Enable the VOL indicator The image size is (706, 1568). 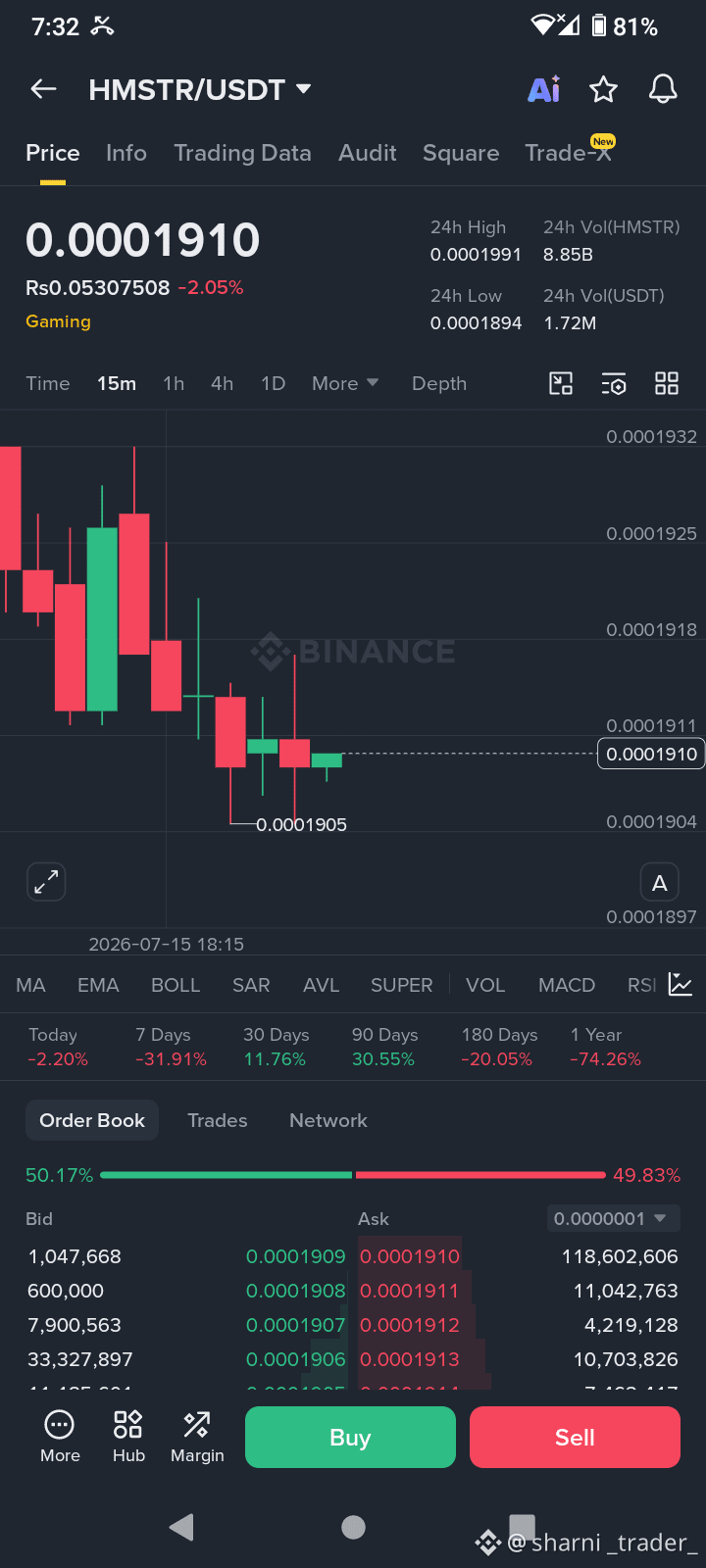pyautogui.click(x=485, y=985)
